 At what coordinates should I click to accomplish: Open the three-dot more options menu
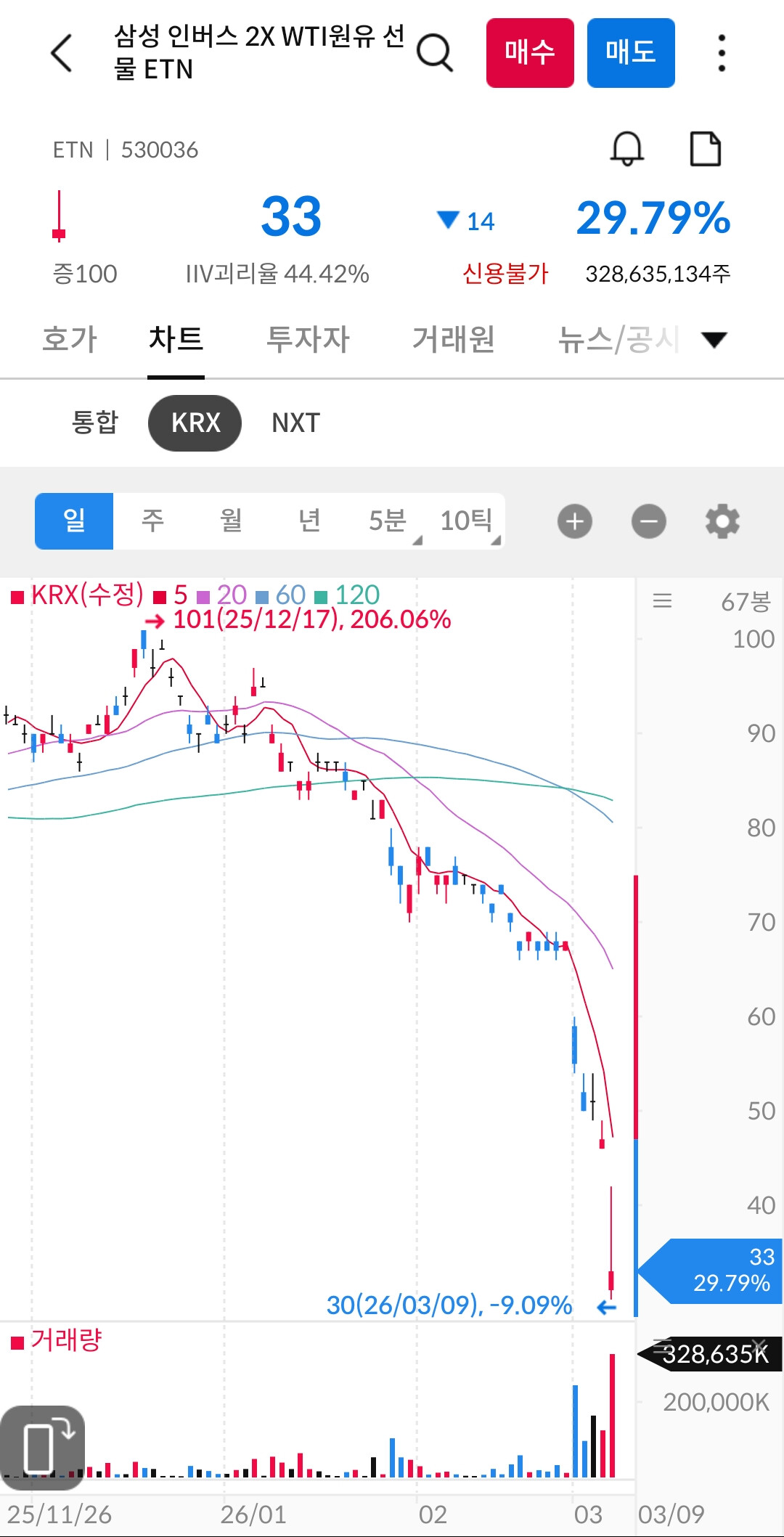pyautogui.click(x=721, y=53)
